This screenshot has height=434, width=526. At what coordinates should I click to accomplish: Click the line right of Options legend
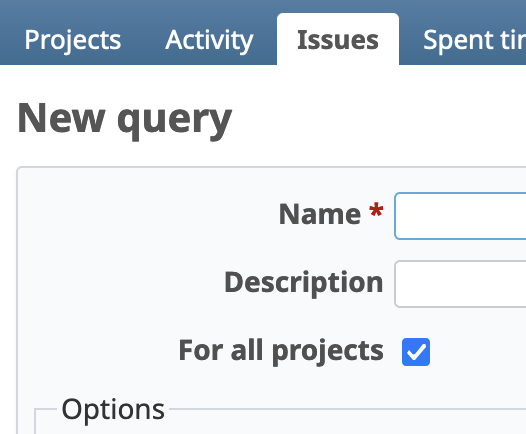pos(347,409)
